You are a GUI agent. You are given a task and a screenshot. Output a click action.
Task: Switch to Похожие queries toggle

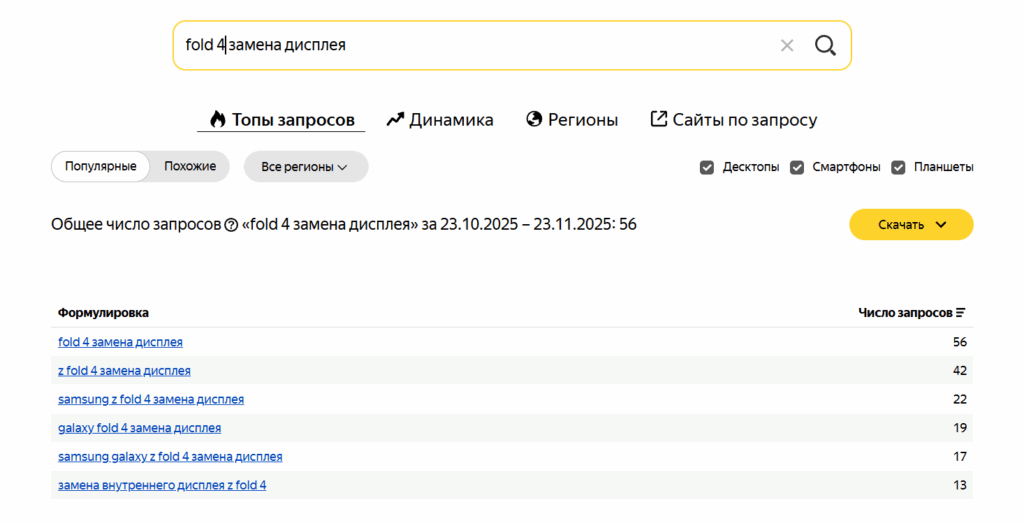tap(190, 166)
